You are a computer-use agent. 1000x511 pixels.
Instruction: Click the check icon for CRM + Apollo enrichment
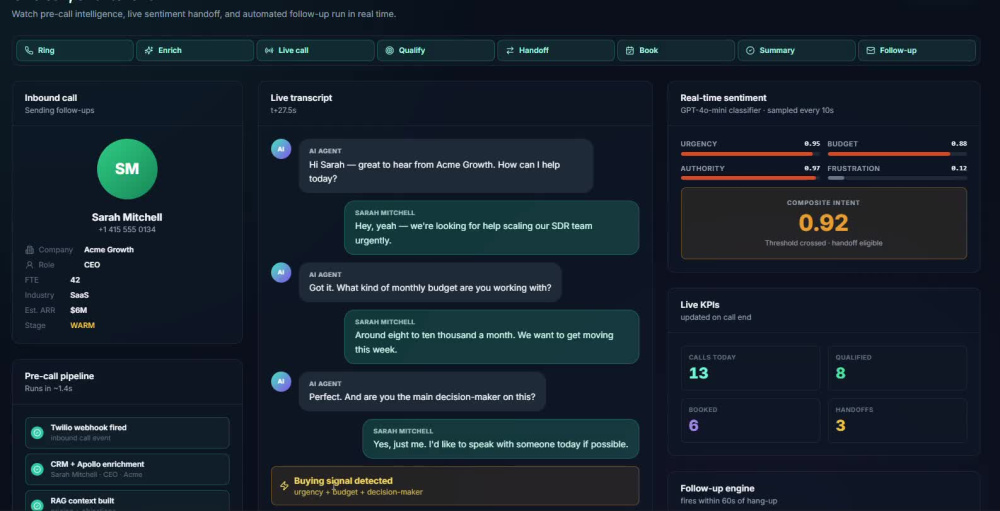point(37,469)
